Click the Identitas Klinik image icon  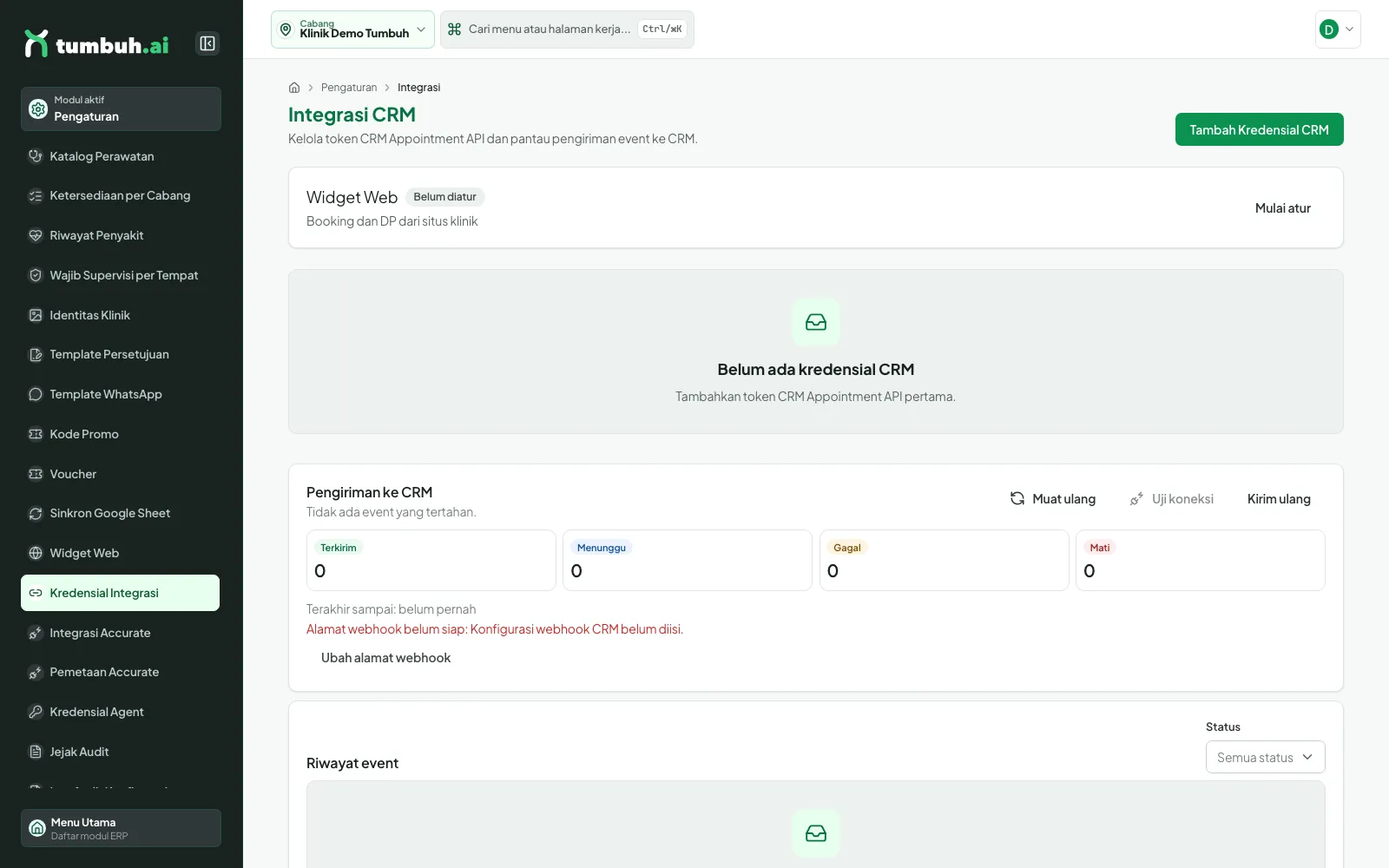click(36, 315)
